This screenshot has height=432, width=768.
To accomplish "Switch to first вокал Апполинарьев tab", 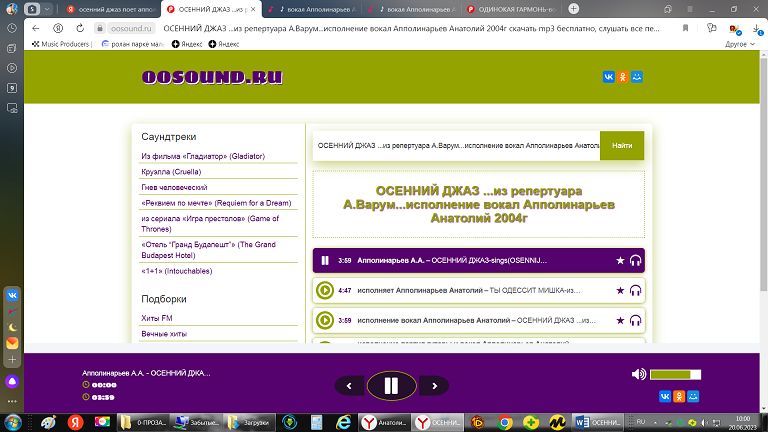I will pyautogui.click(x=312, y=9).
